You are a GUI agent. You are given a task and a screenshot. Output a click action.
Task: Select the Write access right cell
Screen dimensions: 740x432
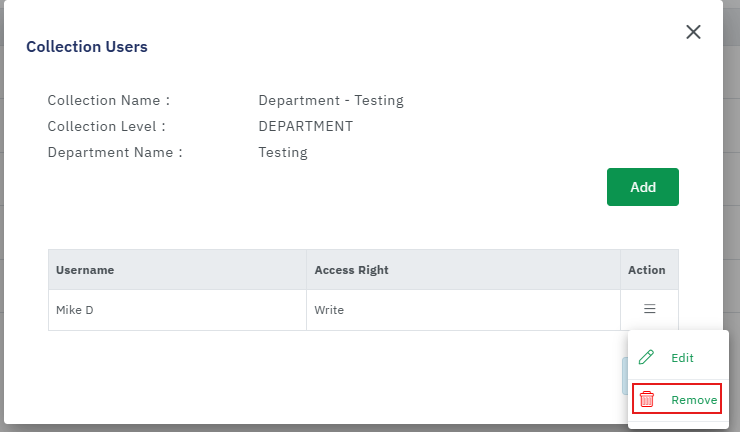[x=329, y=310]
